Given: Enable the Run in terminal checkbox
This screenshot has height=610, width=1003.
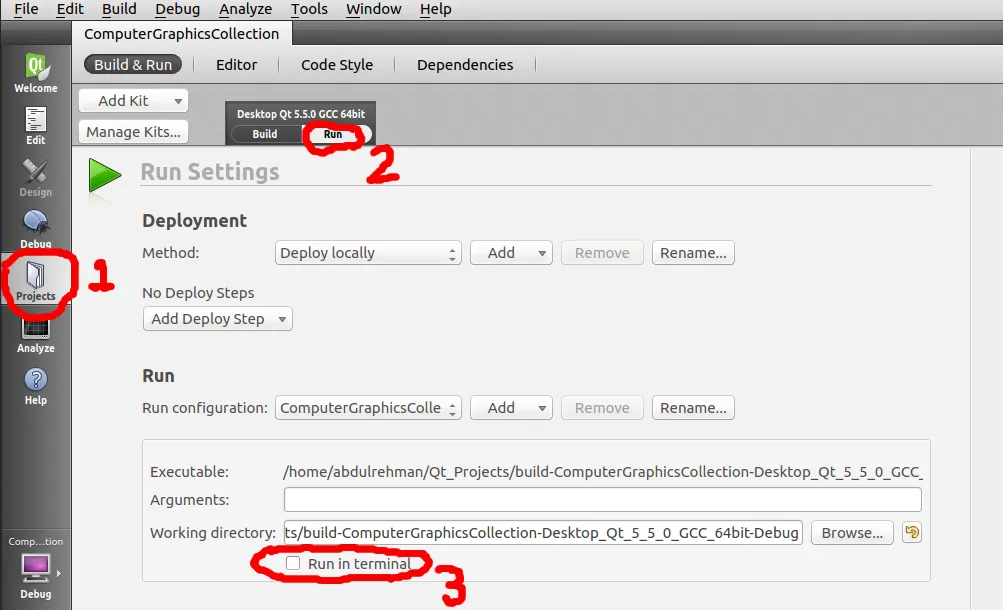Looking at the screenshot, I should (293, 563).
